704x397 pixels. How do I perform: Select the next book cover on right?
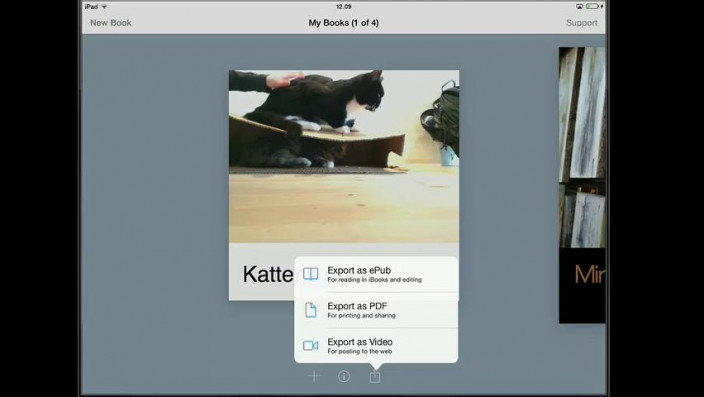pos(582,185)
